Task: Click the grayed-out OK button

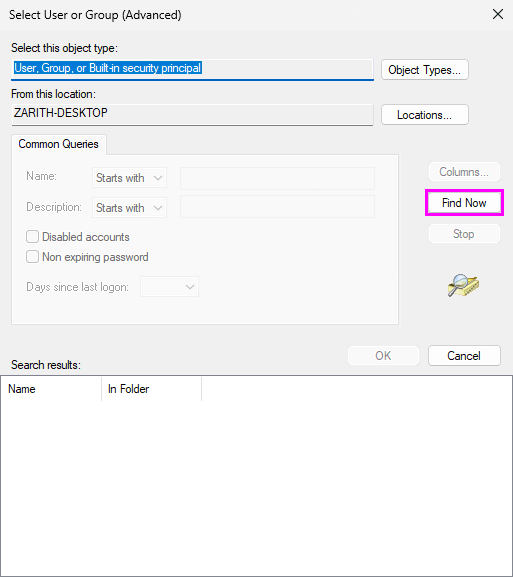Action: tap(383, 355)
